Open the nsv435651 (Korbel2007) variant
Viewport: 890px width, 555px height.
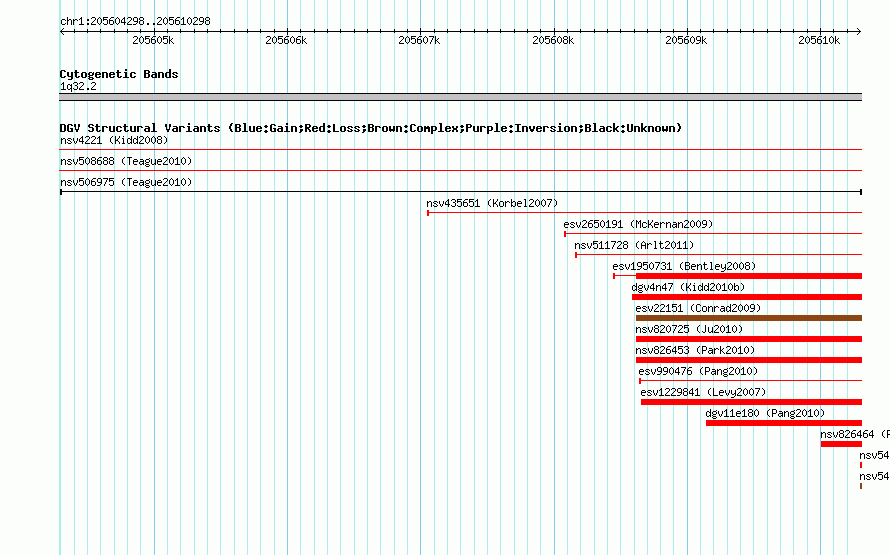(x=492, y=203)
